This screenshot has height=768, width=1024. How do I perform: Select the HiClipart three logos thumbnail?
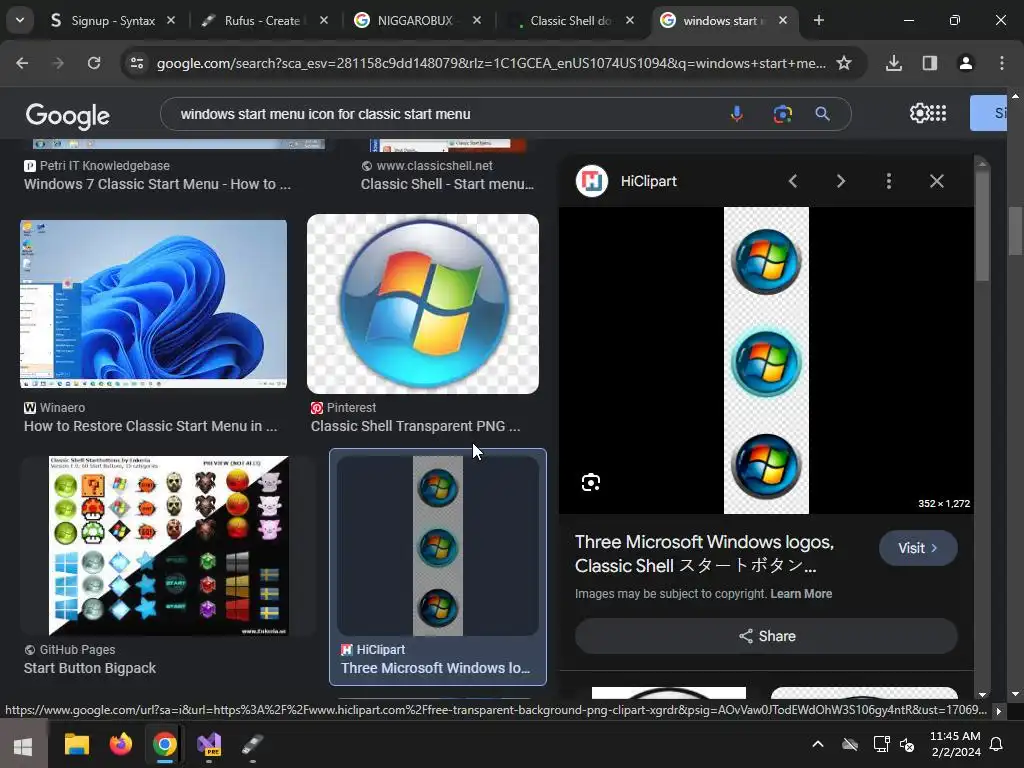point(438,546)
